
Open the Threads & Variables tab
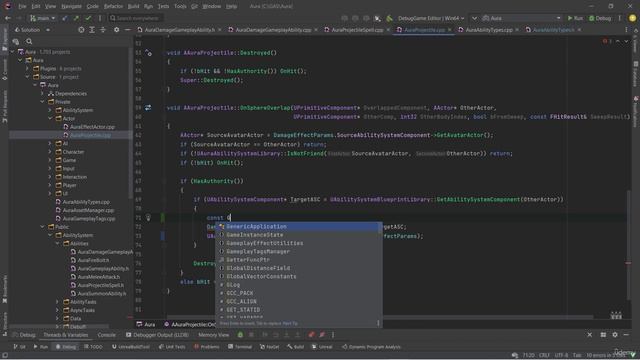[66, 335]
